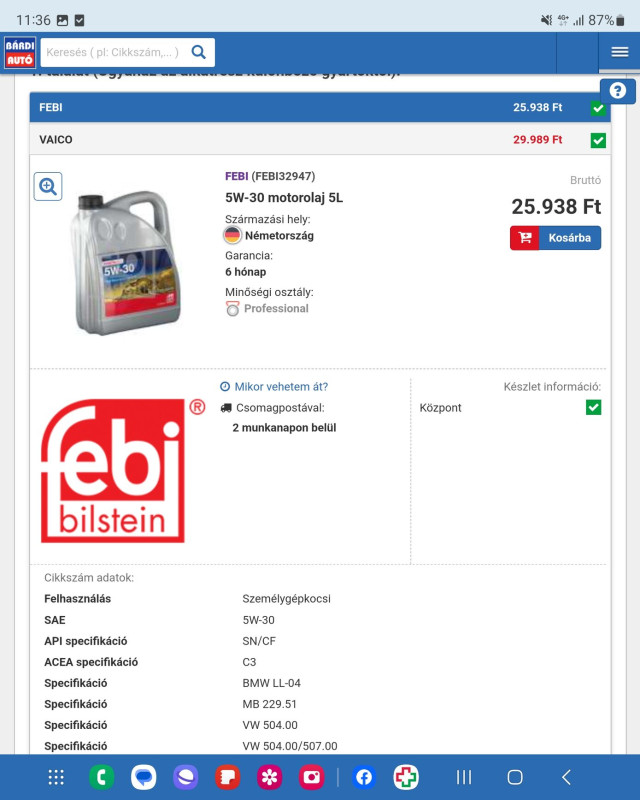Click the delivery truck icon
The image size is (640, 800).
tap(226, 408)
